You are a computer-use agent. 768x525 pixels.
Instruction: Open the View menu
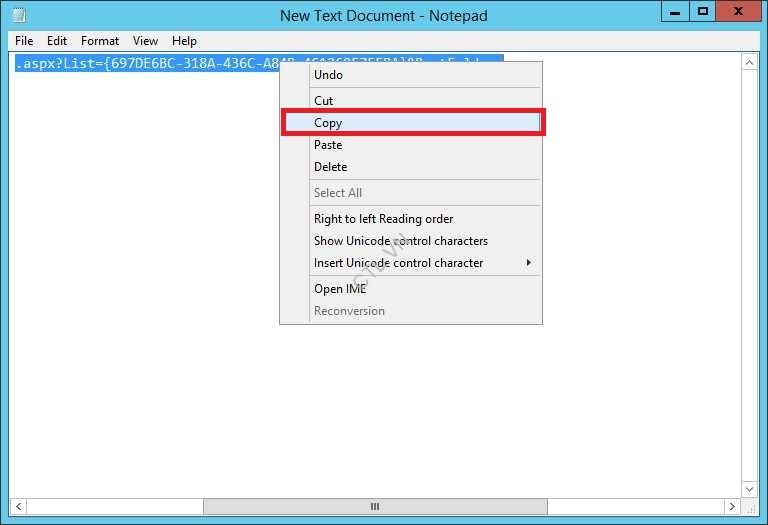tap(146, 41)
